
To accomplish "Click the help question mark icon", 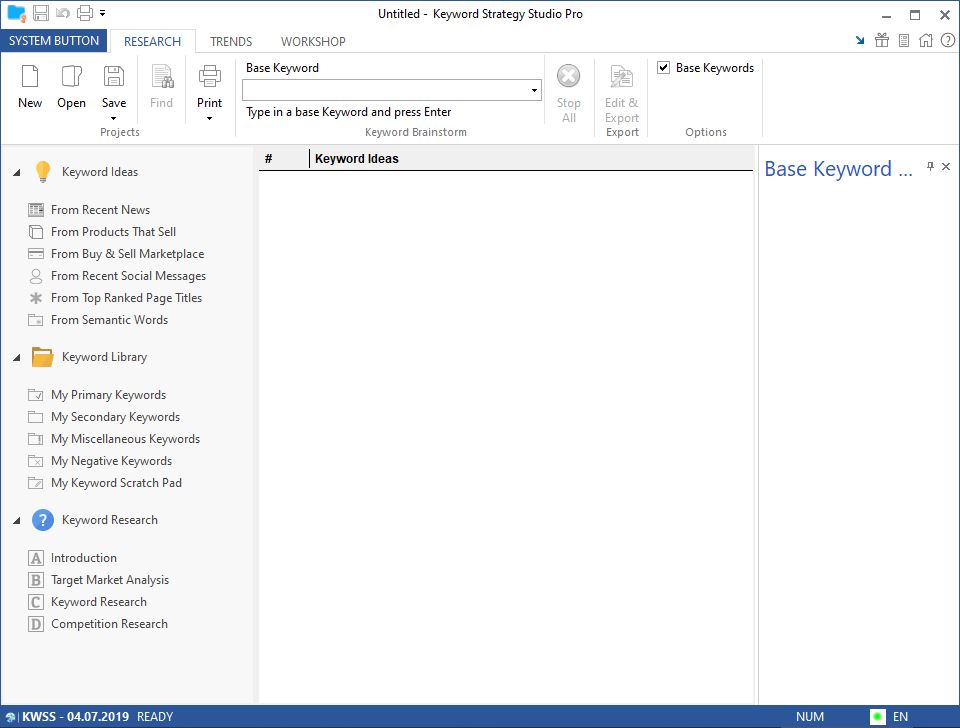I will point(948,40).
